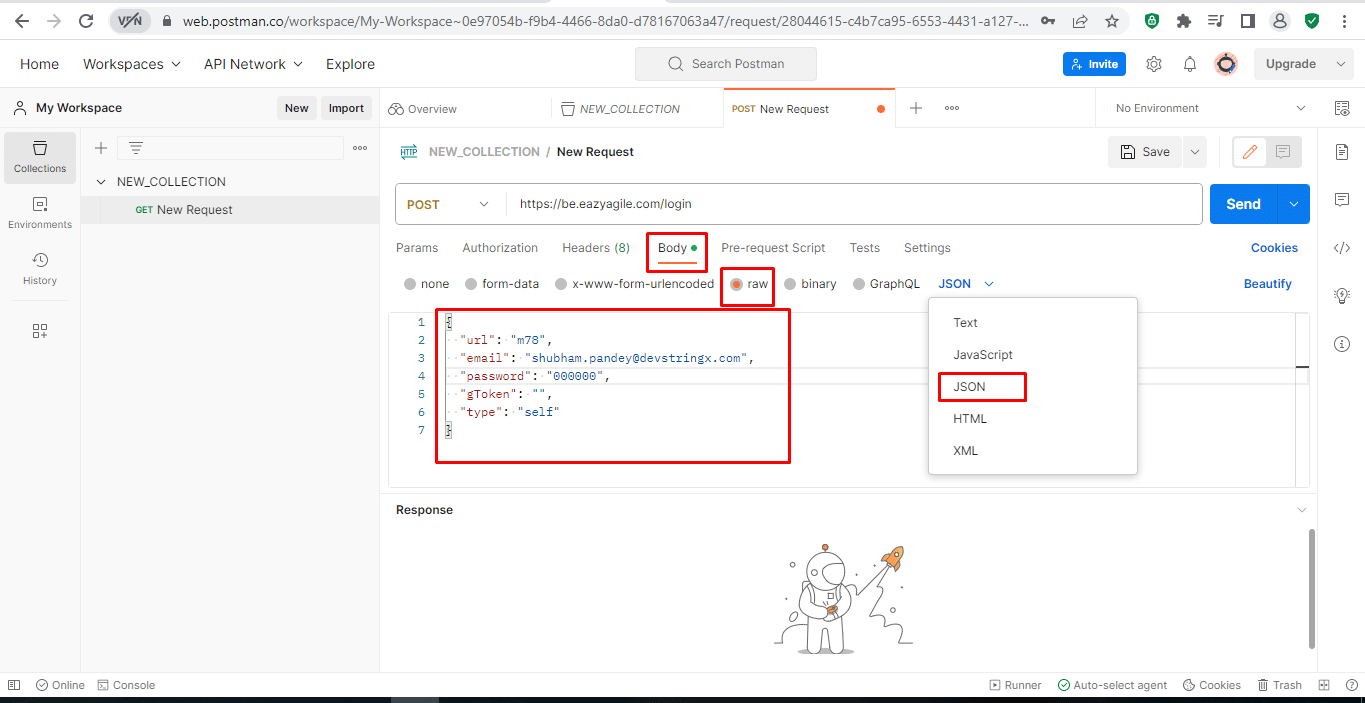Open the notifications bell

point(1190,64)
